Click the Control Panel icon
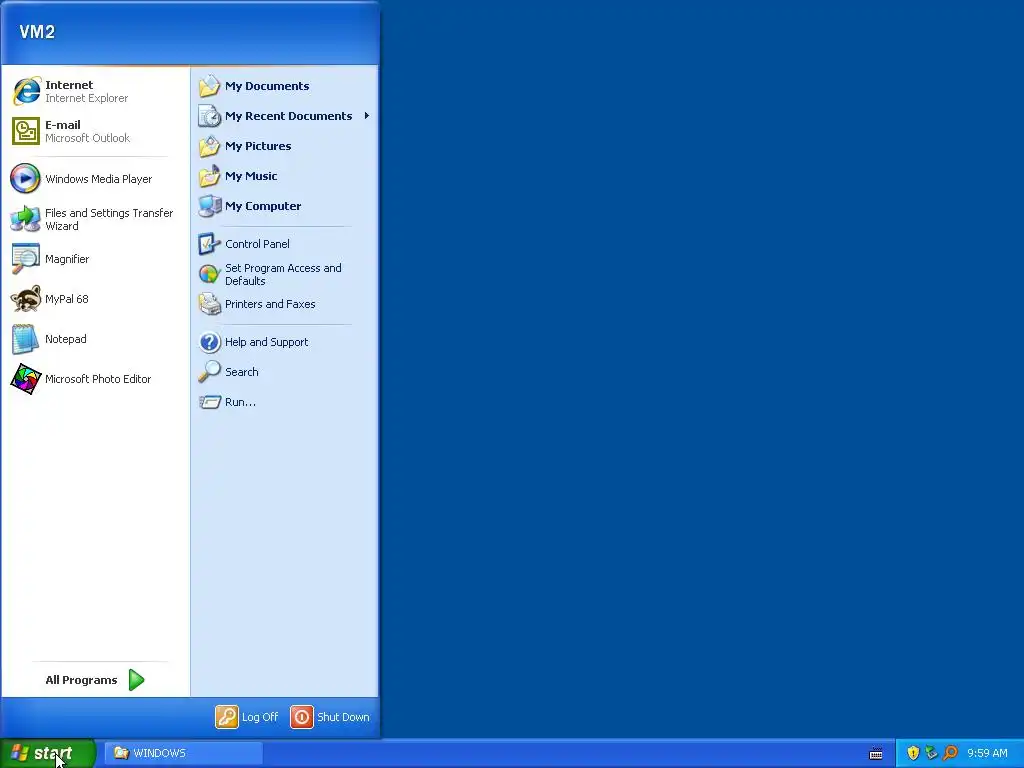Image resolution: width=1024 pixels, height=768 pixels. click(210, 244)
